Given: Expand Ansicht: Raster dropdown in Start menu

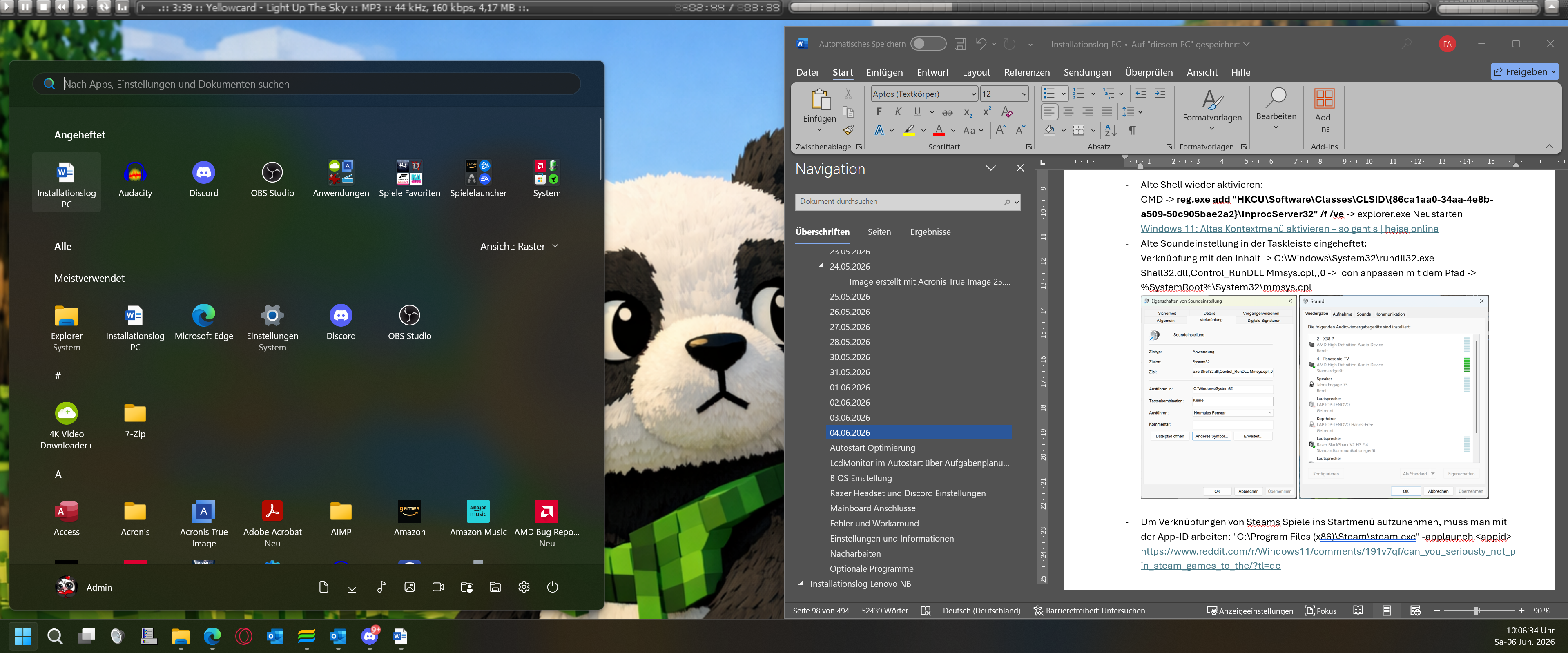Looking at the screenshot, I should click(519, 247).
